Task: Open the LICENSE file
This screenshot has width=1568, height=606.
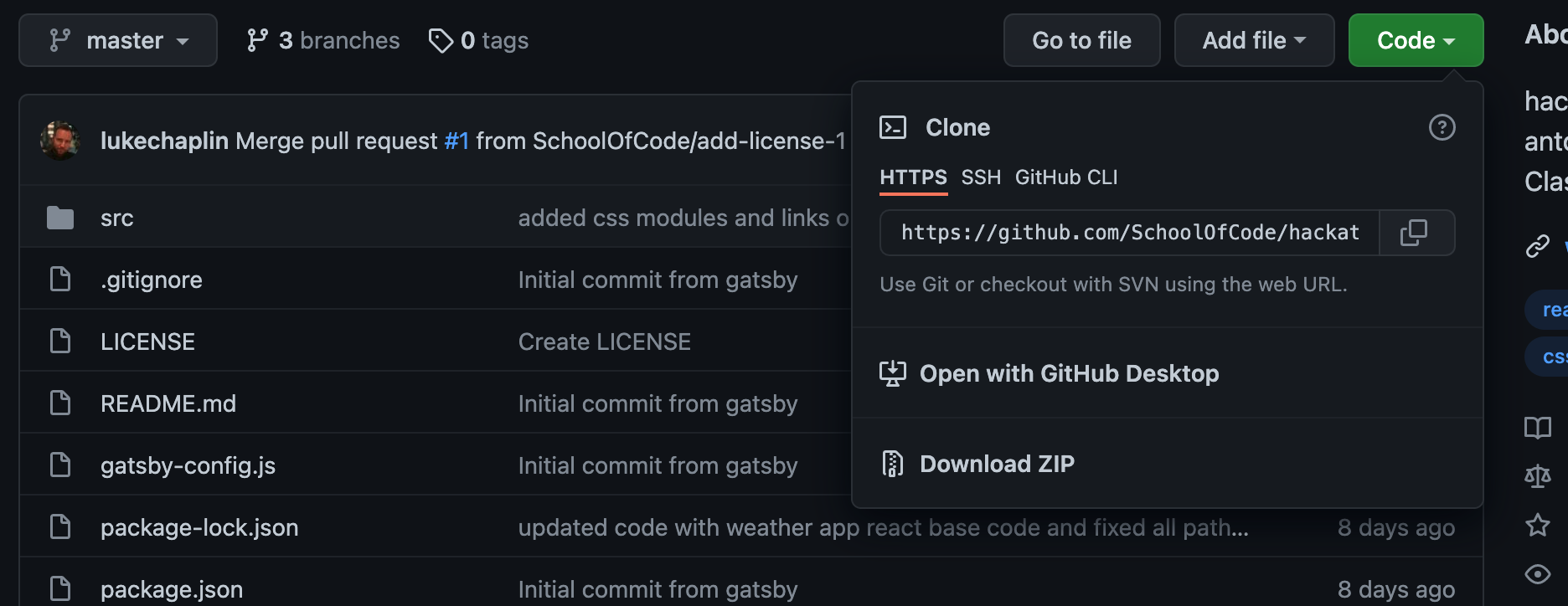Action: (147, 342)
